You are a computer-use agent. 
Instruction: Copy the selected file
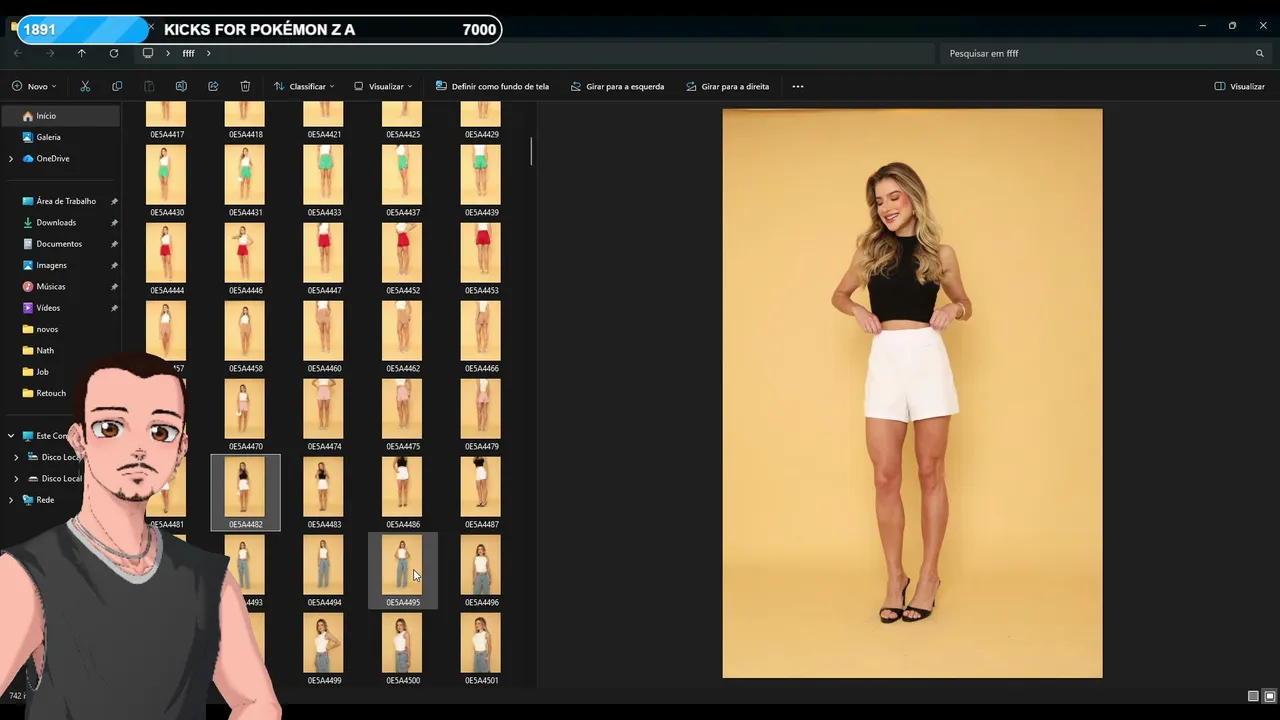117,86
